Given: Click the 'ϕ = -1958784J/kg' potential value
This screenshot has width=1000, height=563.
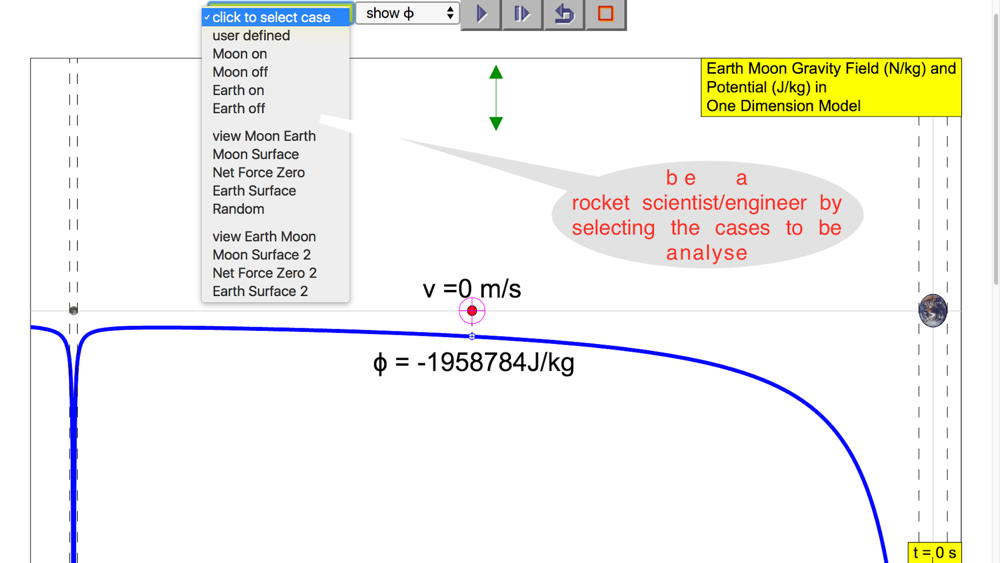Looking at the screenshot, I should (x=474, y=363).
